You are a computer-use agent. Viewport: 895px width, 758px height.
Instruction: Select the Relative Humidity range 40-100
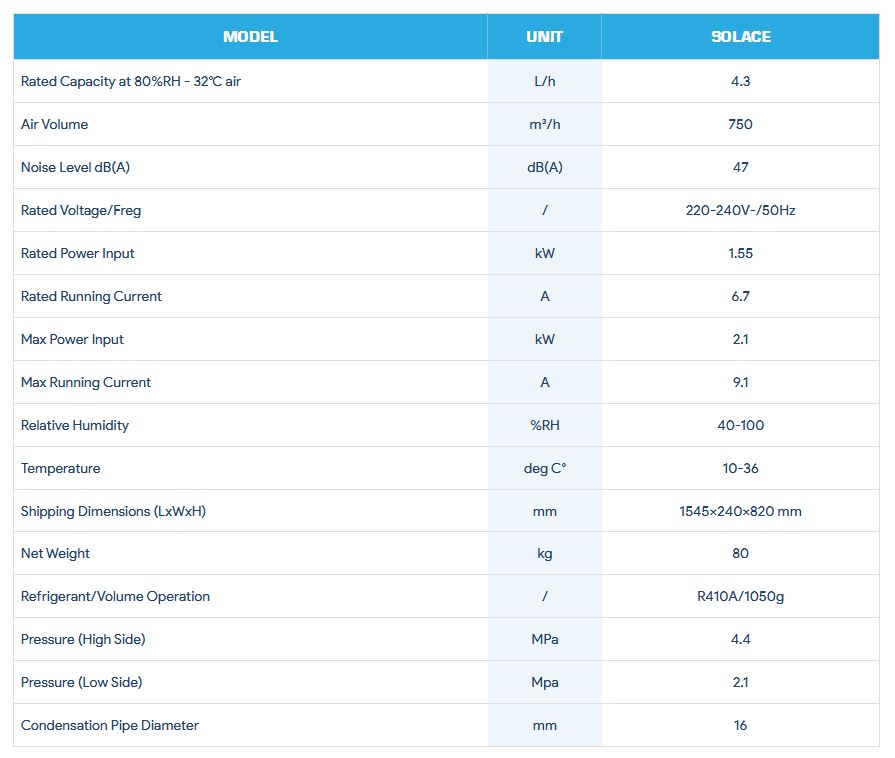pyautogui.click(x=740, y=425)
